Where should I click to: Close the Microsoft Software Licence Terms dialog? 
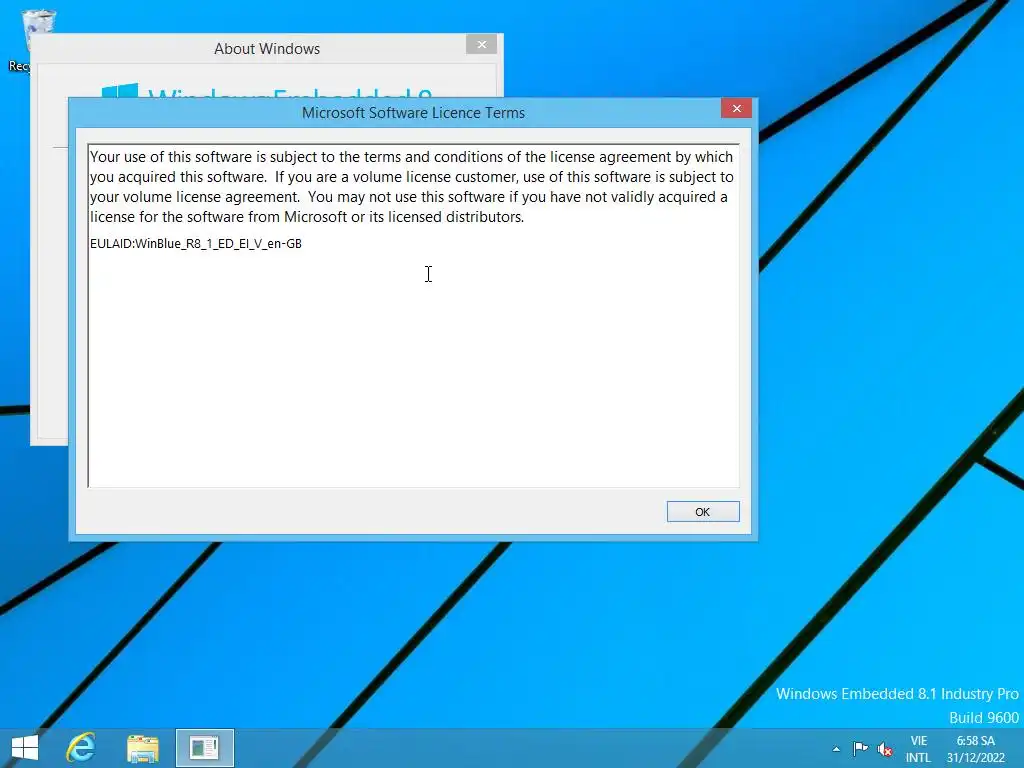click(736, 108)
